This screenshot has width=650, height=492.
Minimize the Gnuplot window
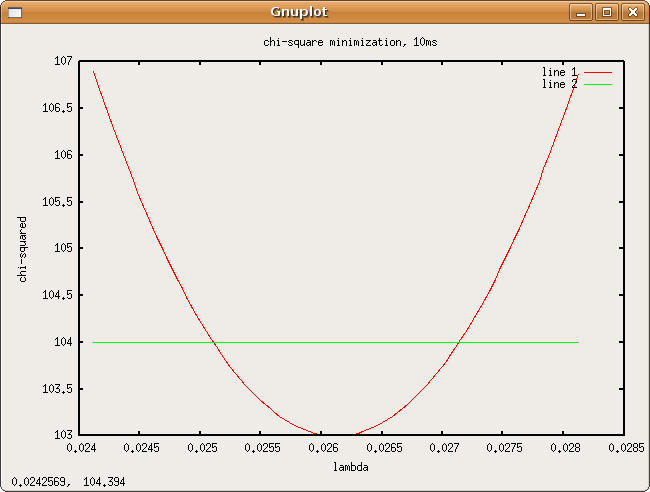(x=582, y=12)
